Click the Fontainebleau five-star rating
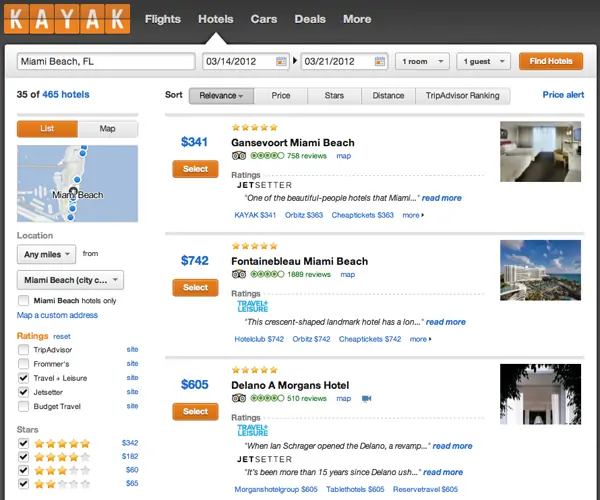Viewport: 600px width, 500px height. (254, 246)
